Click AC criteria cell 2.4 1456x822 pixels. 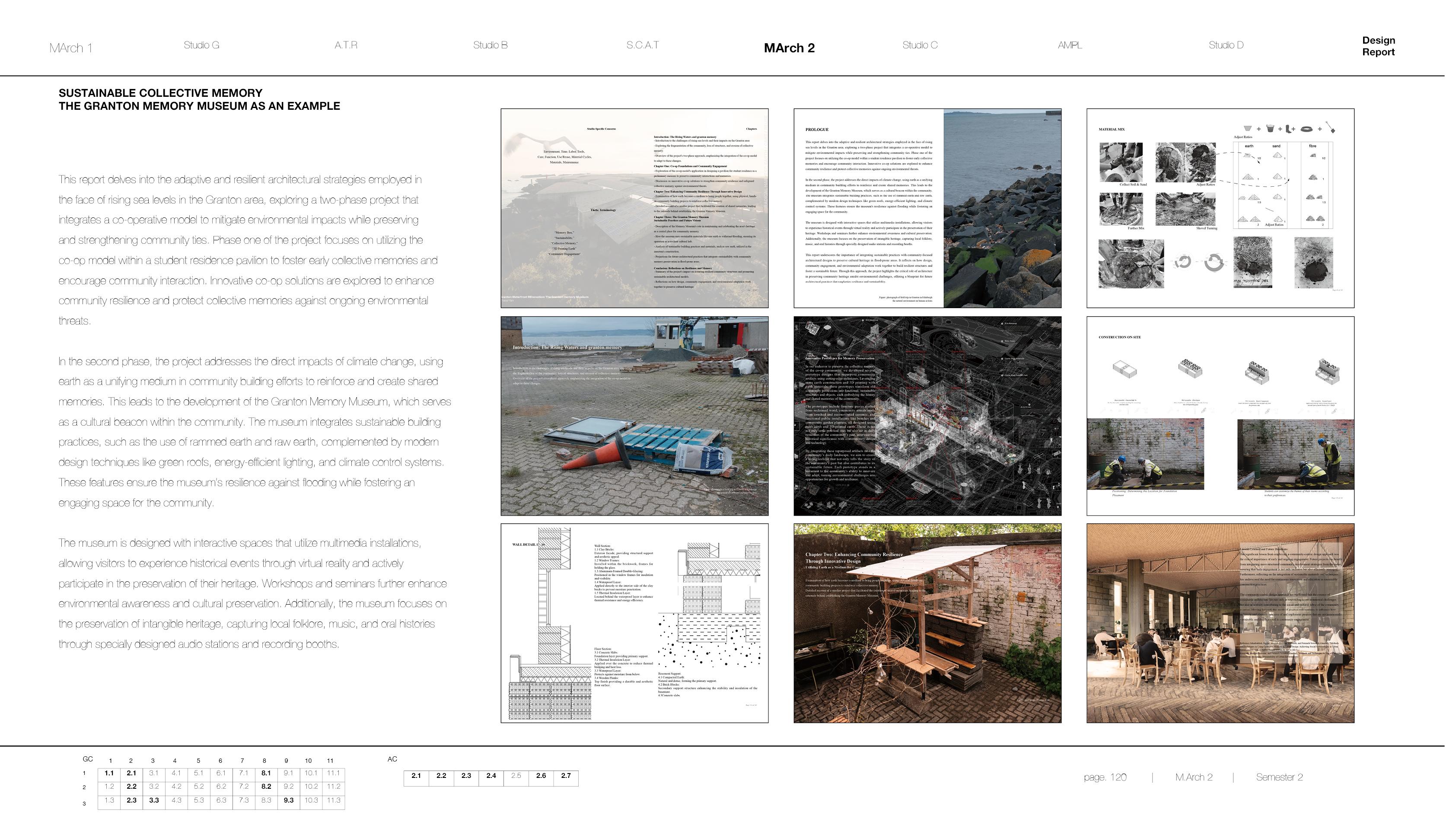(491, 776)
